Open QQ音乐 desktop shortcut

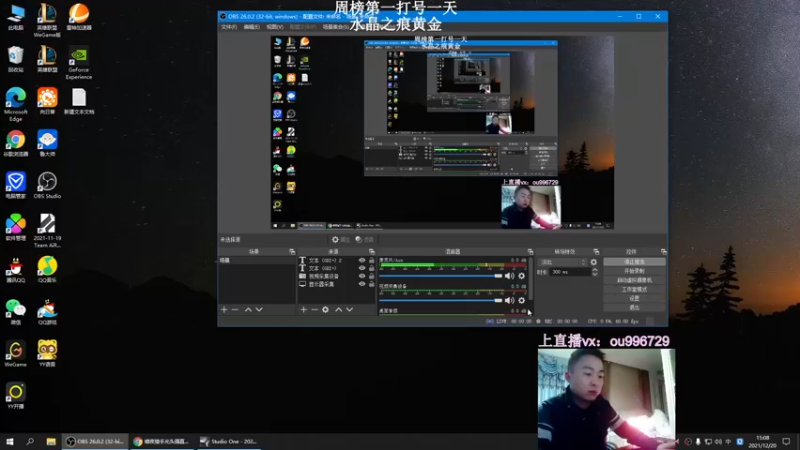[47, 269]
